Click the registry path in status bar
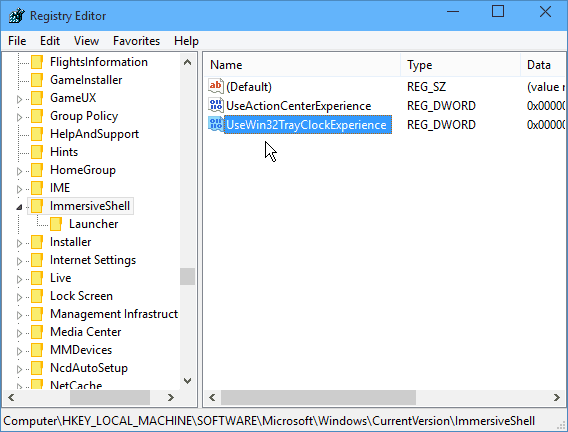Viewport: 568px width, 432px height. click(269, 421)
